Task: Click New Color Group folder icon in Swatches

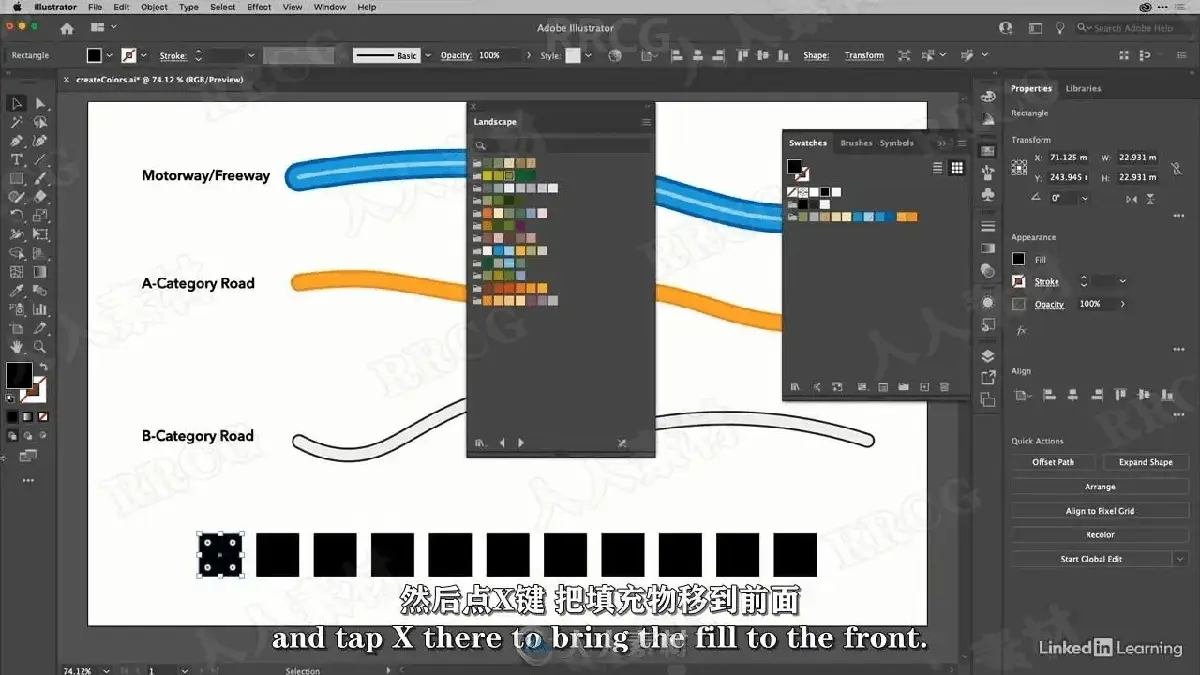Action: [903, 387]
